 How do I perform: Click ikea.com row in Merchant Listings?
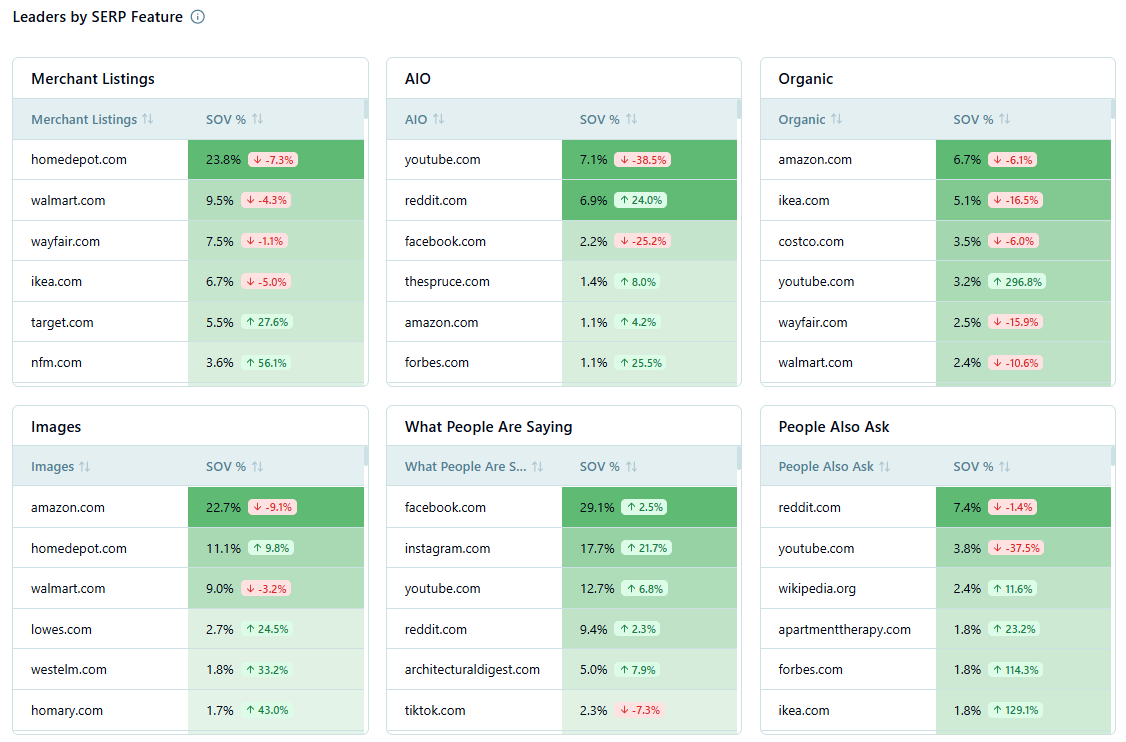[188, 282]
